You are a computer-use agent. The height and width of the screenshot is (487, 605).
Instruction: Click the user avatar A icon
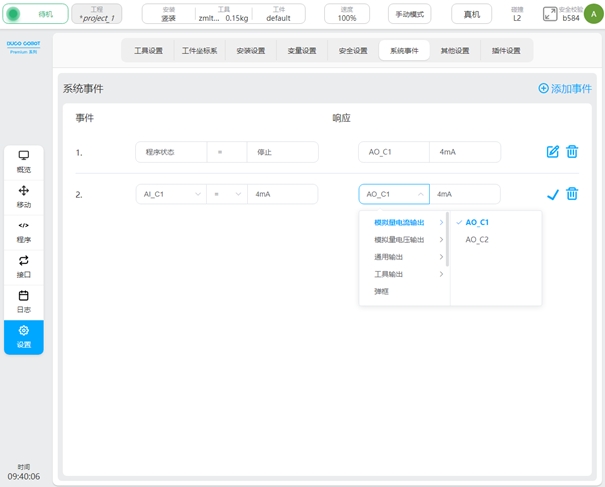(x=594, y=13)
